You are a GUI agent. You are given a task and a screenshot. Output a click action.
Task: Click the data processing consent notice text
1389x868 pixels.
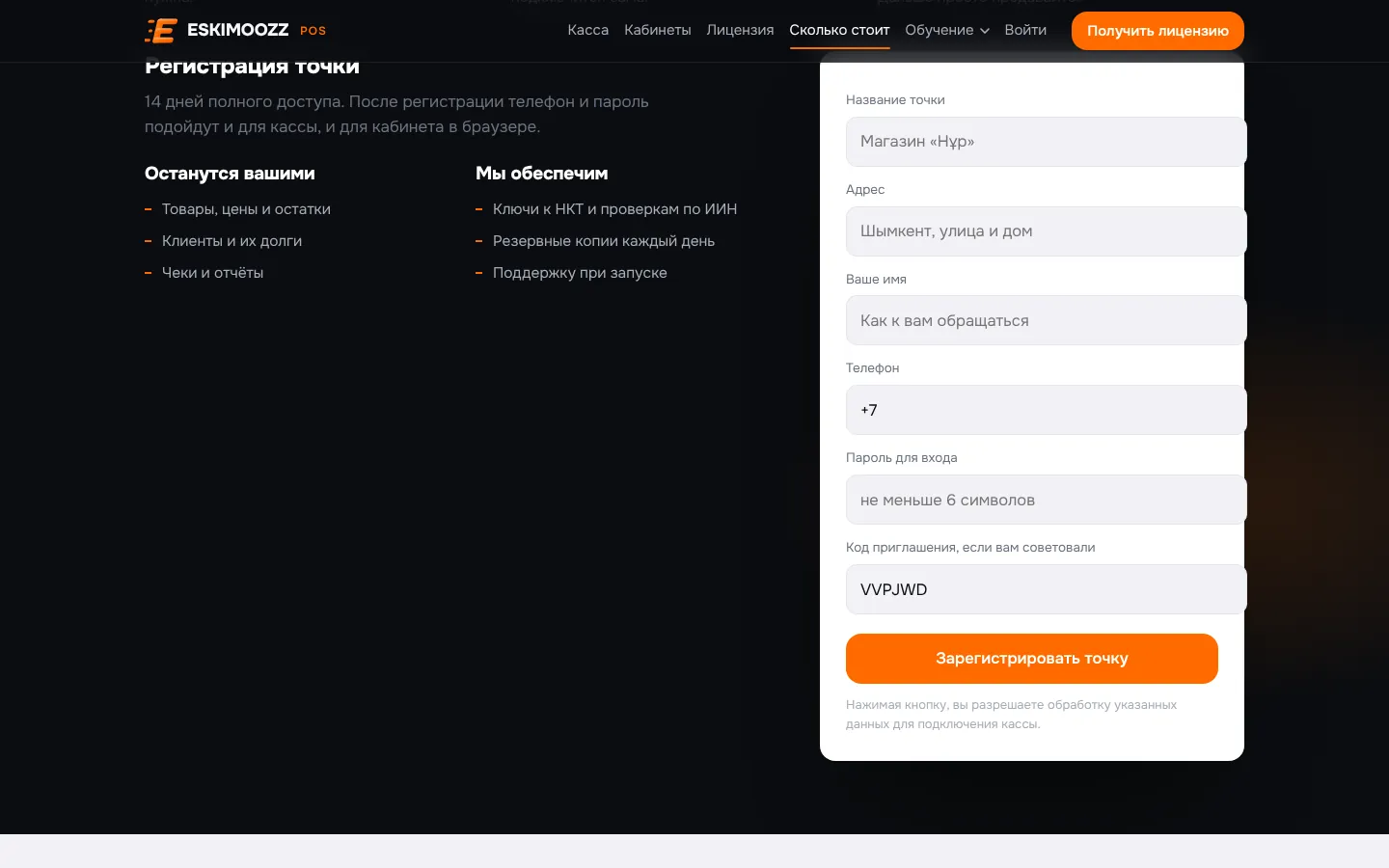point(1011,715)
